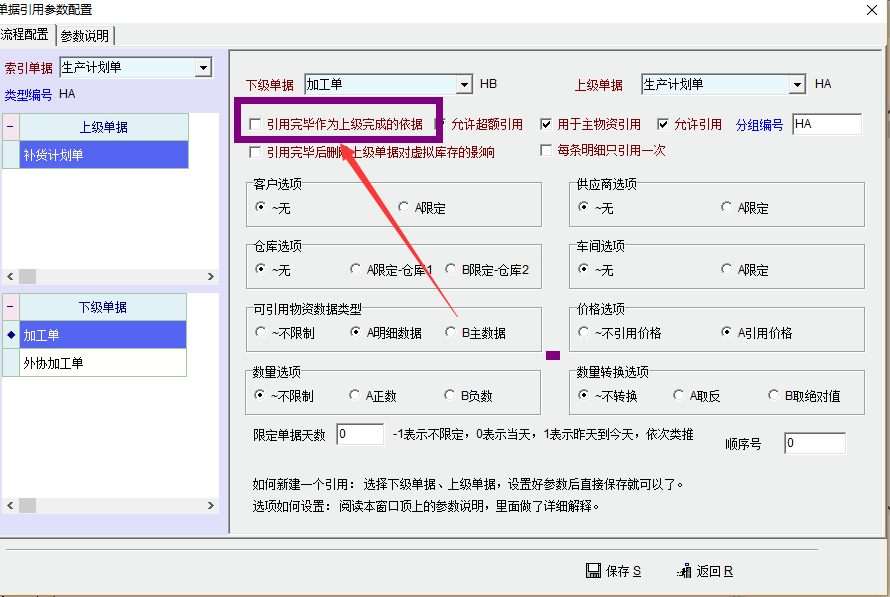Expand the 上级单据 combo box showing 生产计划单

pos(796,85)
